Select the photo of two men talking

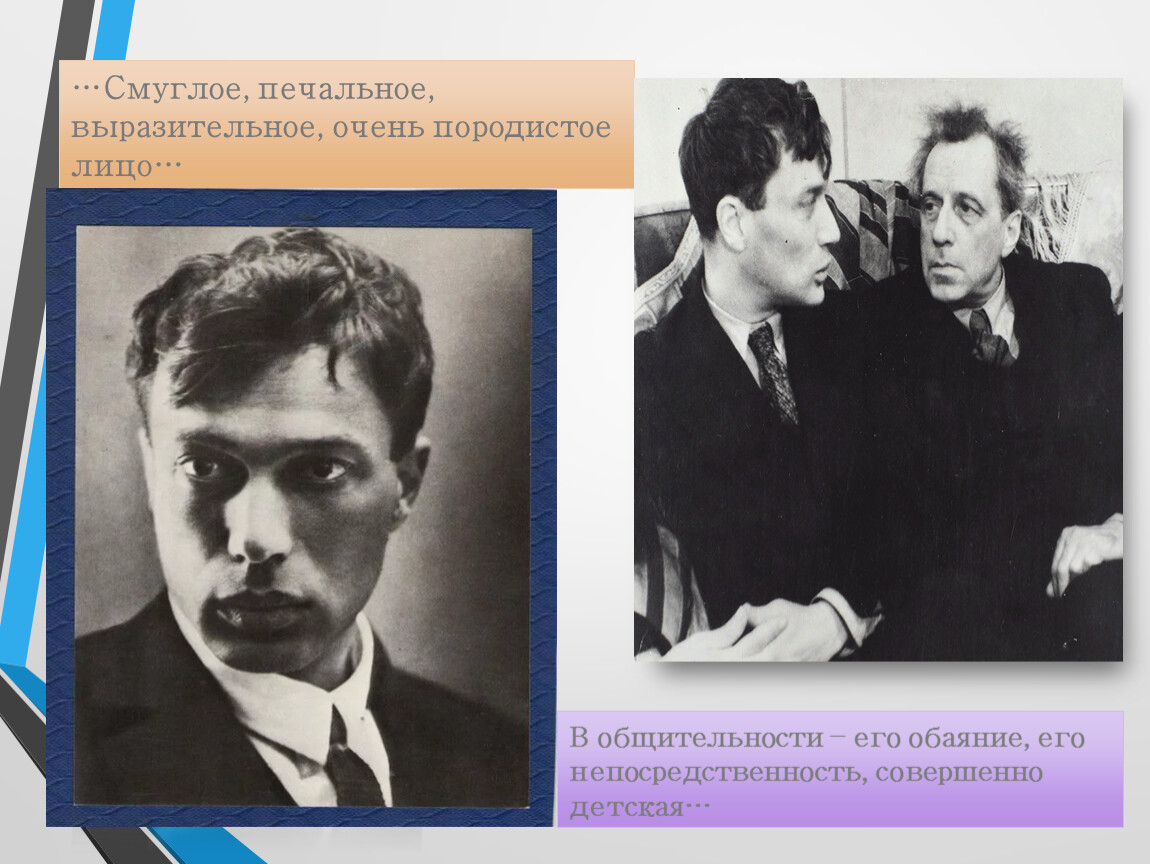click(x=878, y=370)
